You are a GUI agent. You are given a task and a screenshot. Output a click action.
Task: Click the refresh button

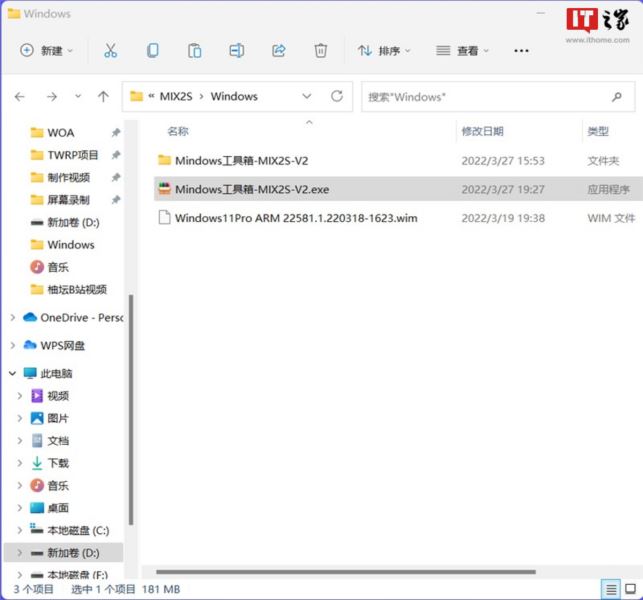[337, 96]
